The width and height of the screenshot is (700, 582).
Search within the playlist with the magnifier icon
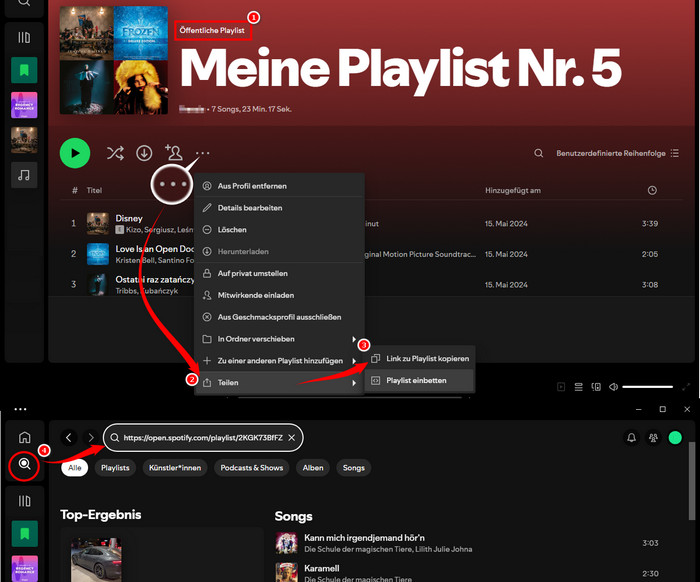539,153
